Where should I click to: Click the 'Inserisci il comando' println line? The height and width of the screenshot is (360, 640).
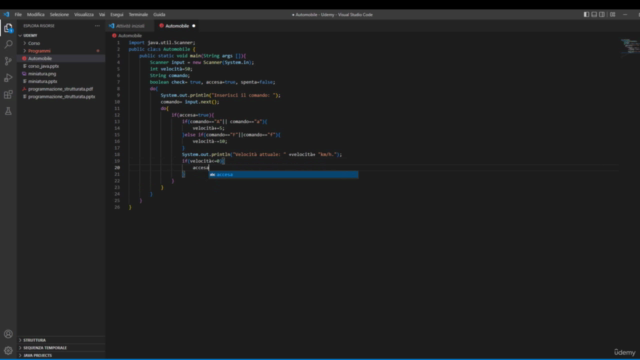point(220,95)
